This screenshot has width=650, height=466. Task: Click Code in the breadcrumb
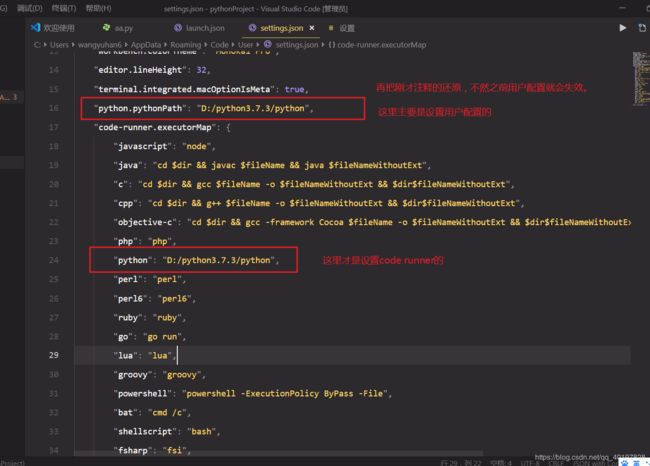219,45
